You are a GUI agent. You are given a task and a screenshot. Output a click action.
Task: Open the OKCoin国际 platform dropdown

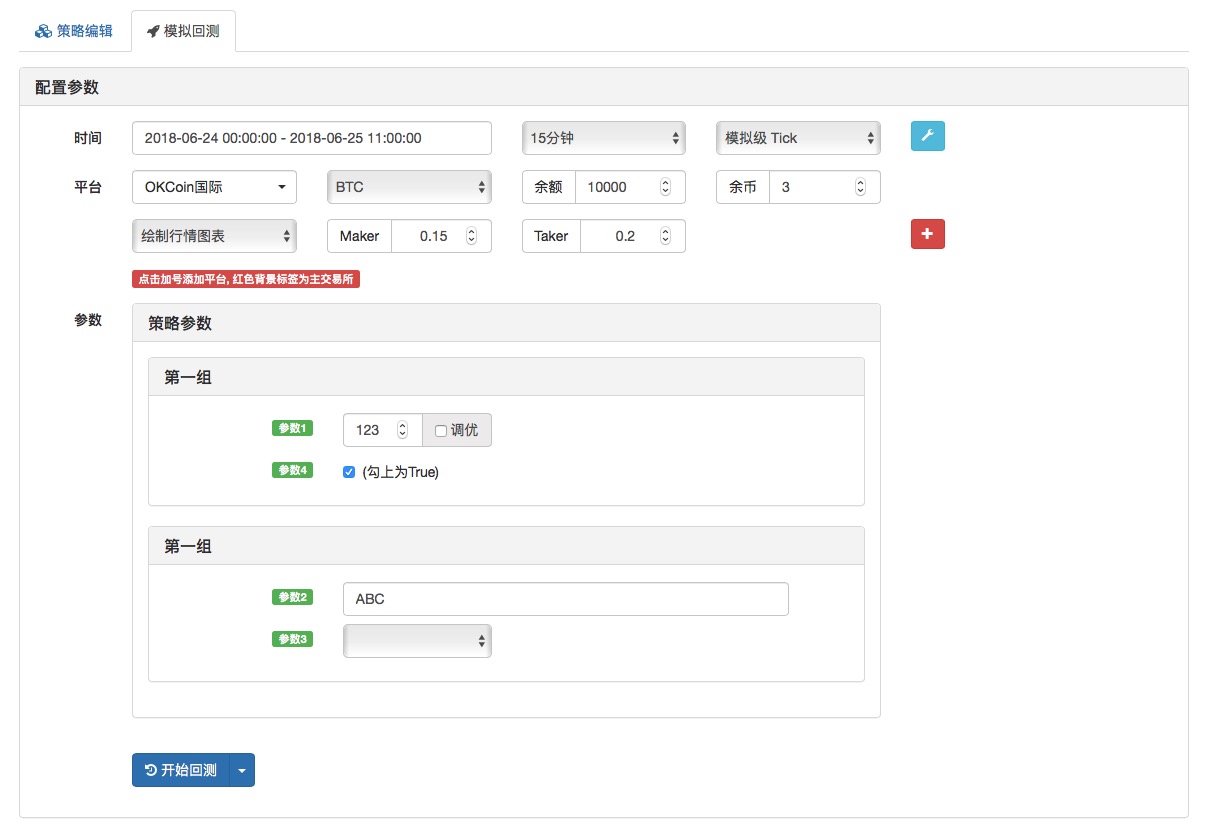pos(214,187)
